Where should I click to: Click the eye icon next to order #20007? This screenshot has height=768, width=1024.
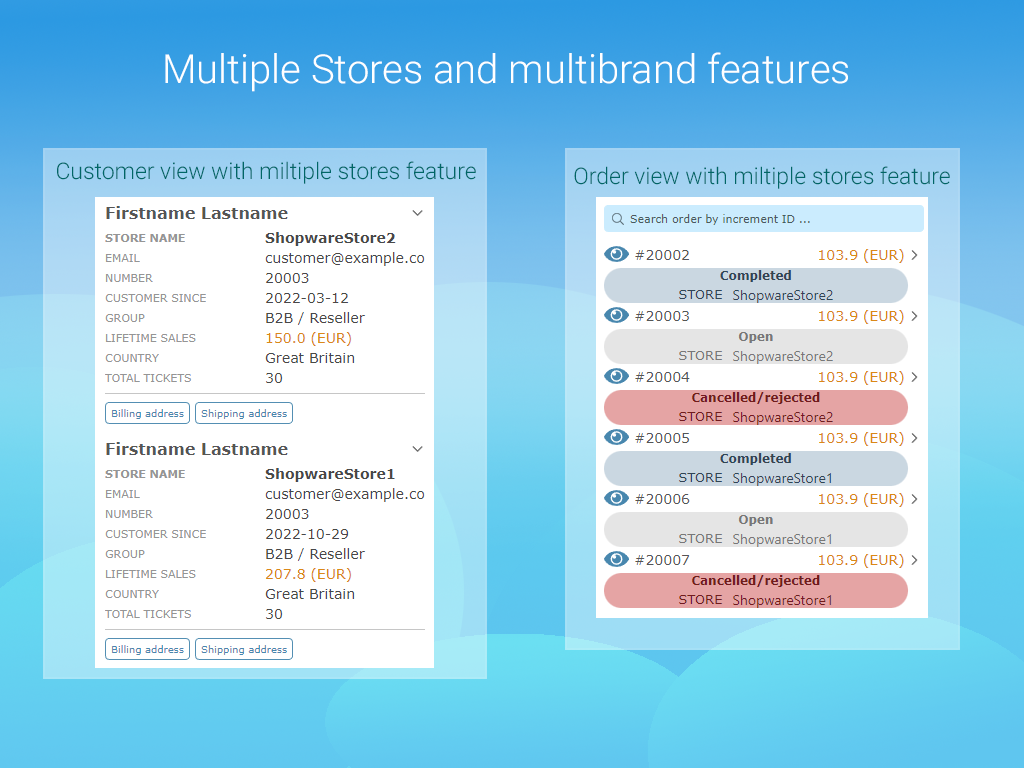[617, 560]
